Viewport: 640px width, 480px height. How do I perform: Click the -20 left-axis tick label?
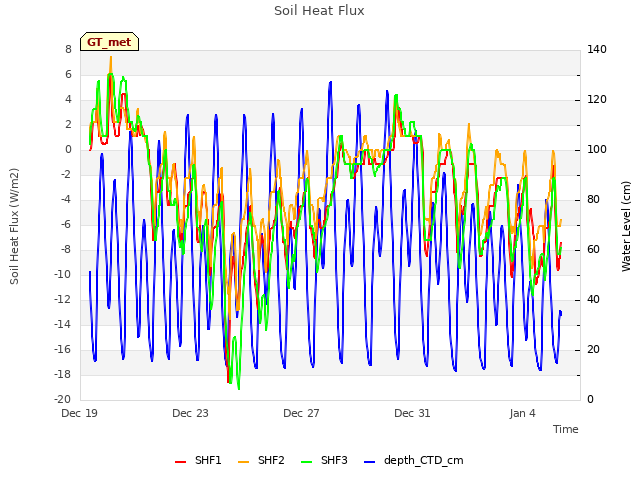pyautogui.click(x=62, y=399)
